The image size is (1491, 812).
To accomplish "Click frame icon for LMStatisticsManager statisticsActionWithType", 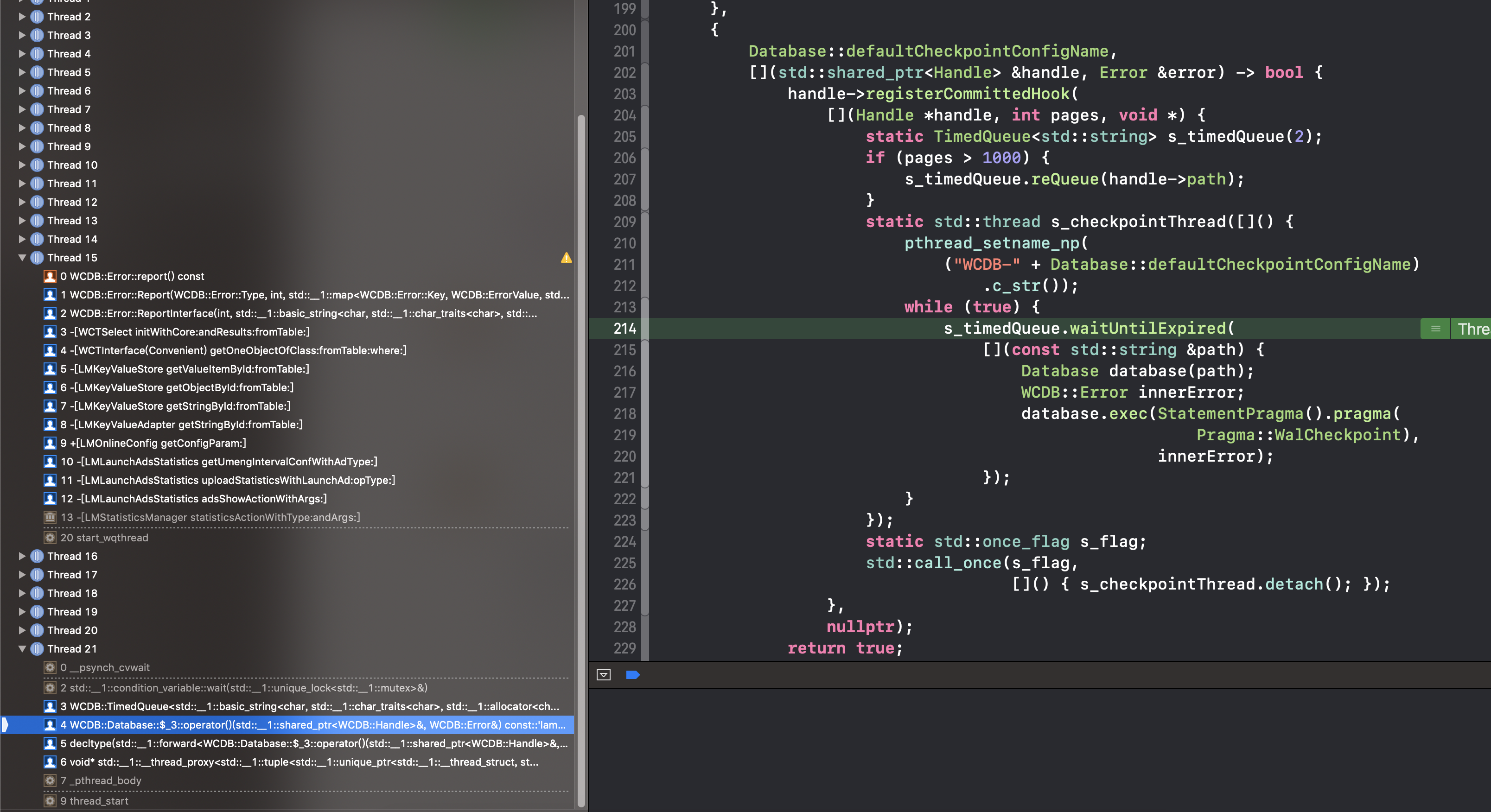I will point(51,517).
